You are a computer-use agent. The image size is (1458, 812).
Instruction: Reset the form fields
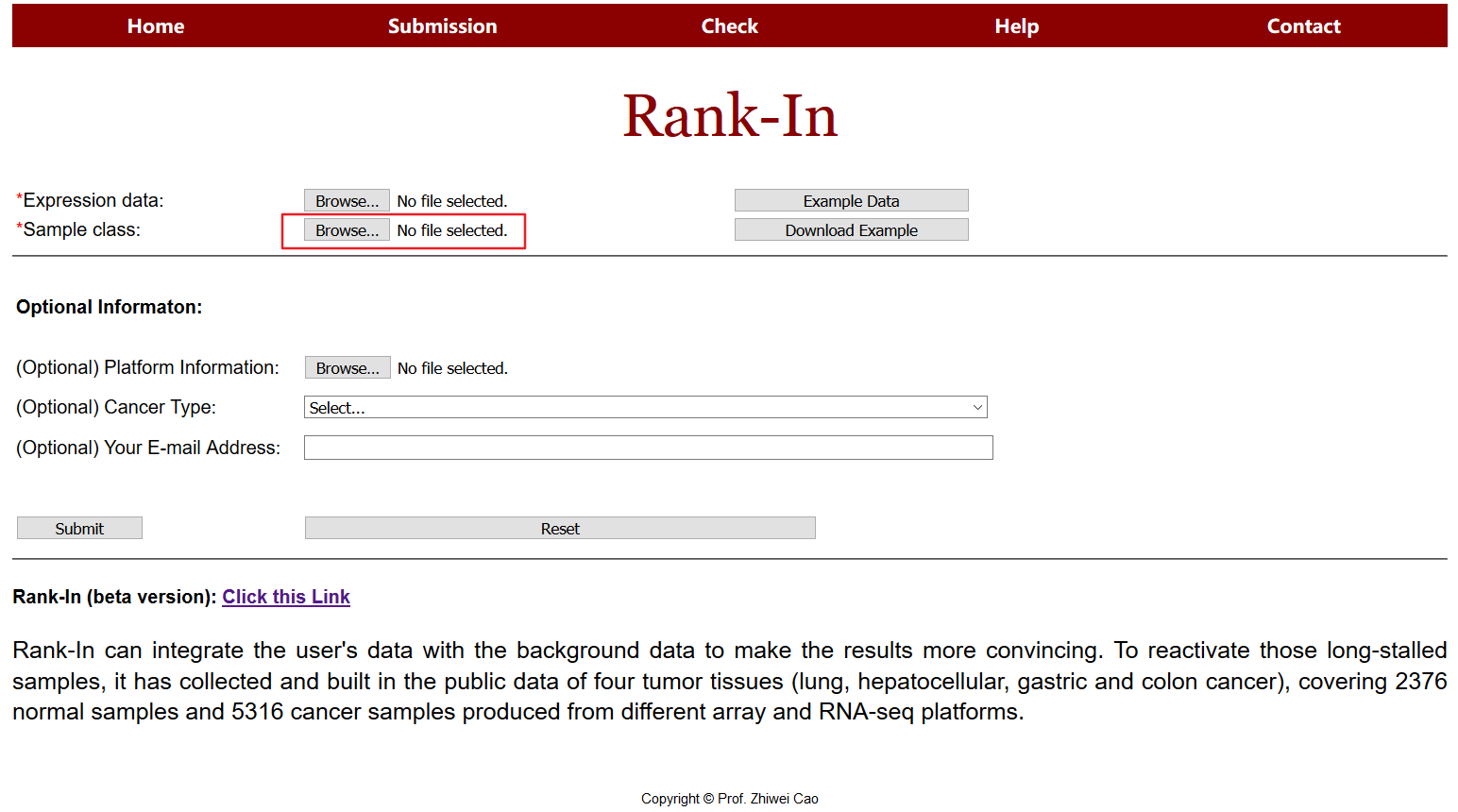click(x=560, y=529)
